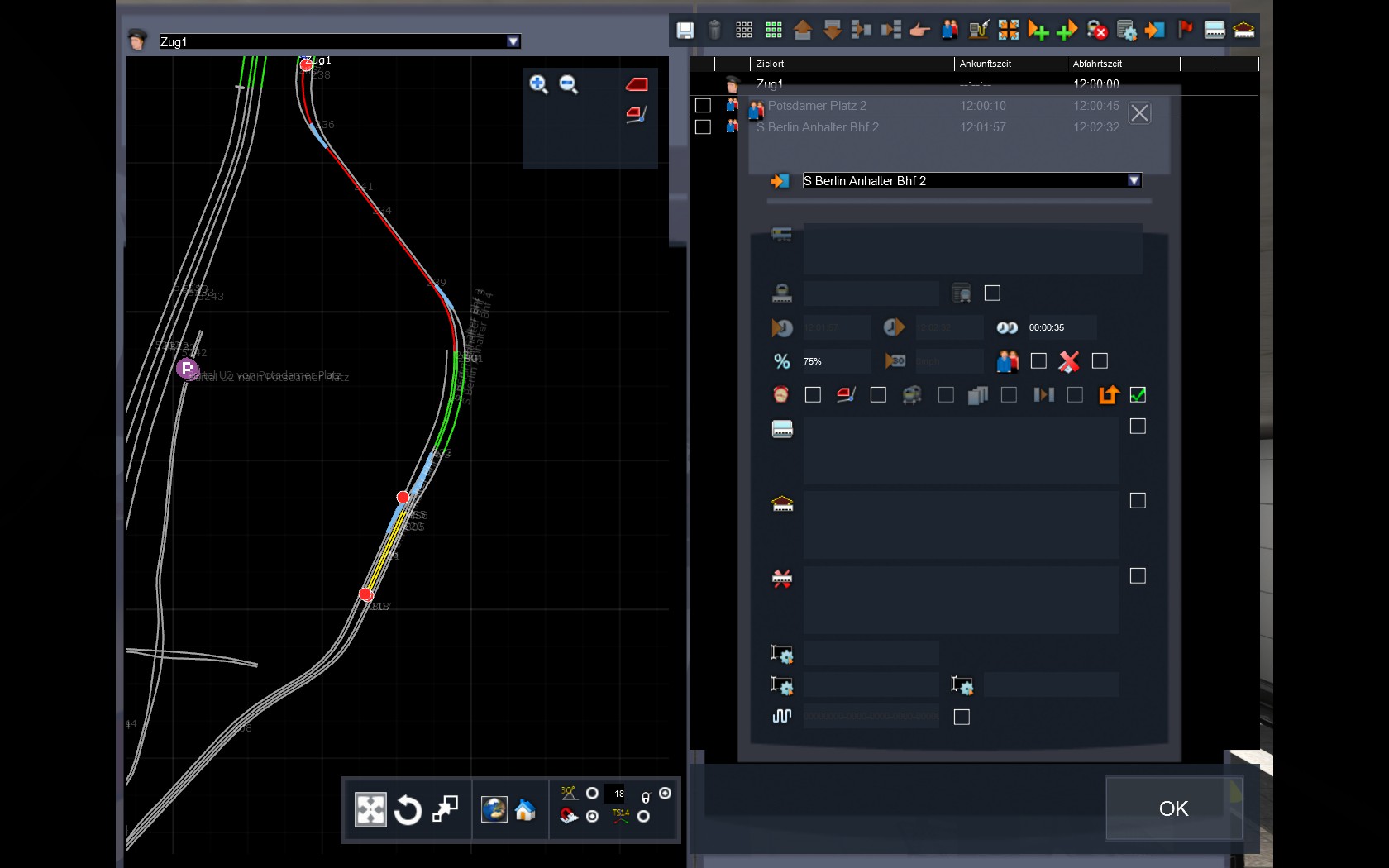
Task: Click the red flag toolbar icon
Action: 1185,31
